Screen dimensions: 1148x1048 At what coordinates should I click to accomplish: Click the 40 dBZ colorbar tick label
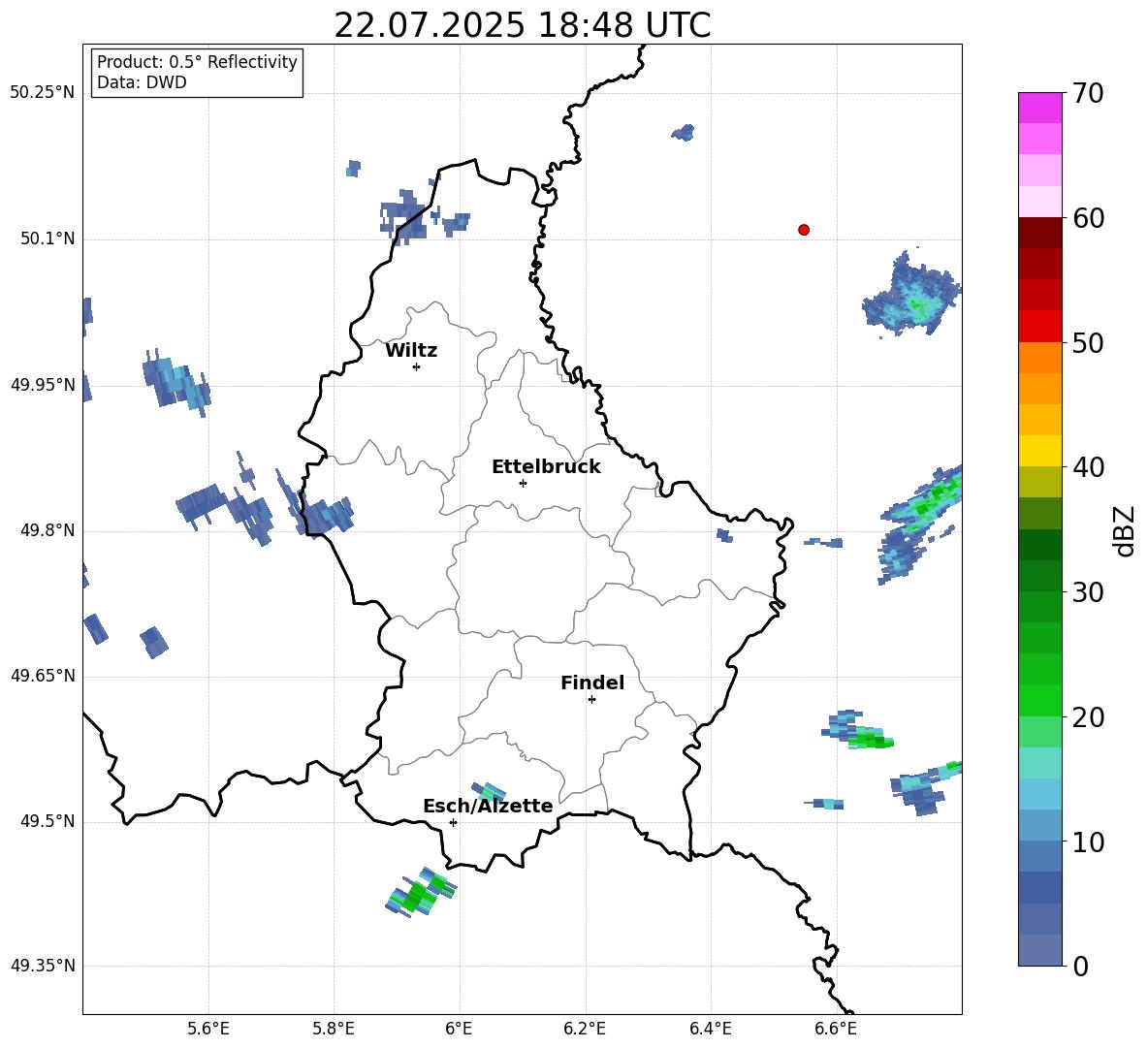(x=1088, y=467)
